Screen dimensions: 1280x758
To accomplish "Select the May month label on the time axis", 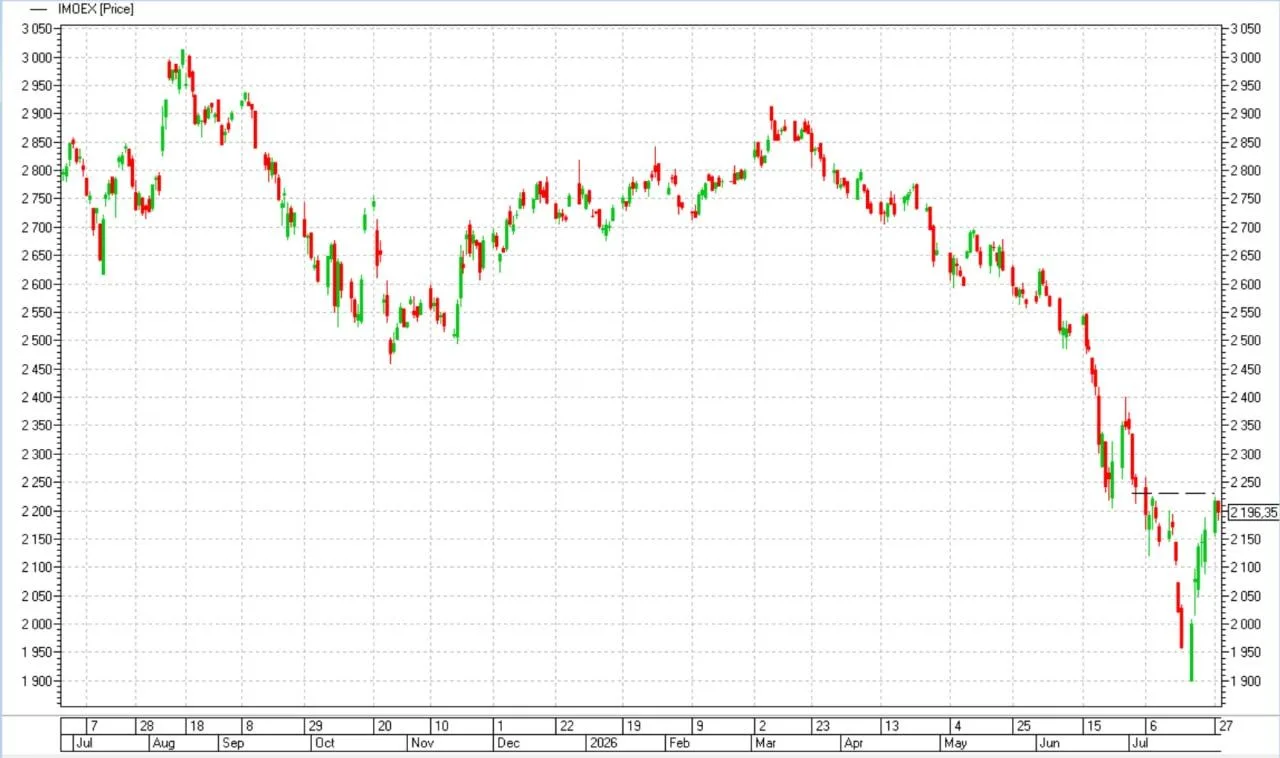I will [x=955, y=744].
